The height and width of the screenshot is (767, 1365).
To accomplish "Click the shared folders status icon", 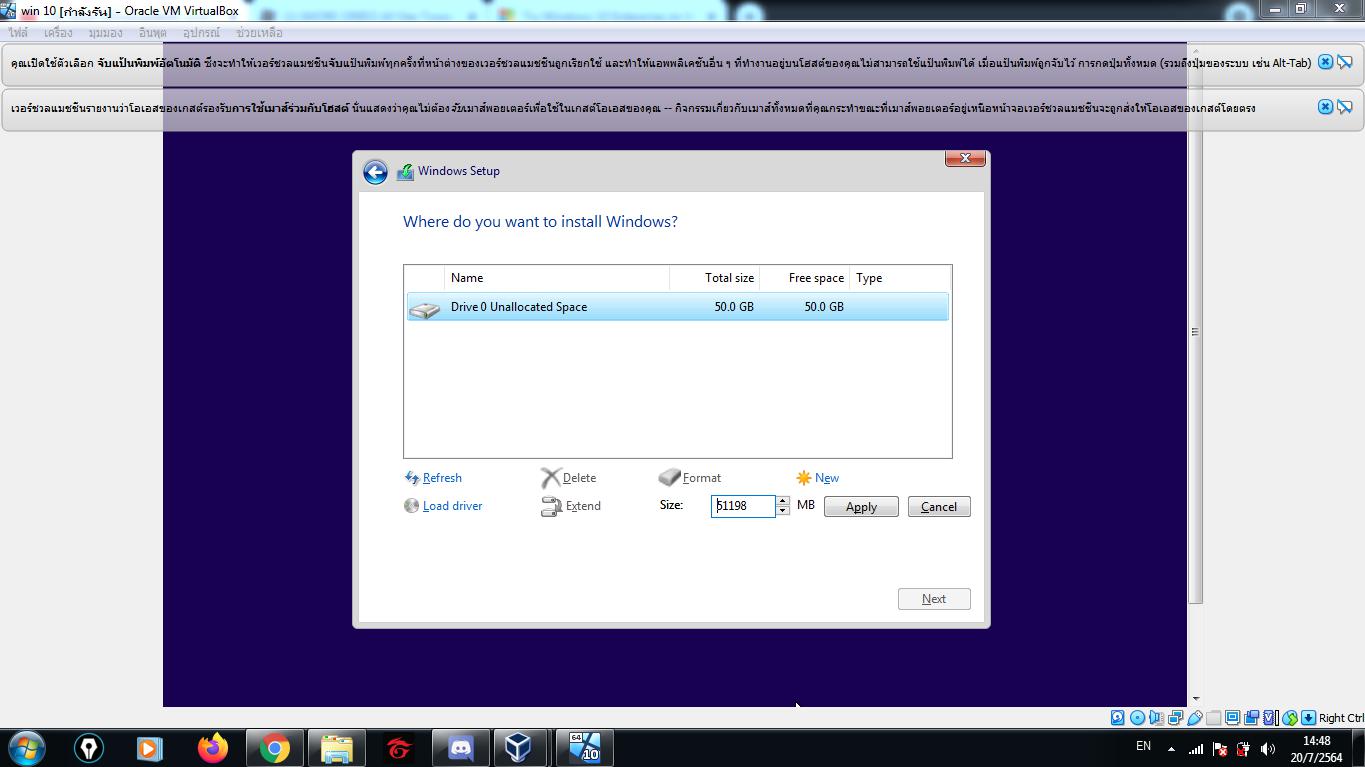I will 1213,718.
